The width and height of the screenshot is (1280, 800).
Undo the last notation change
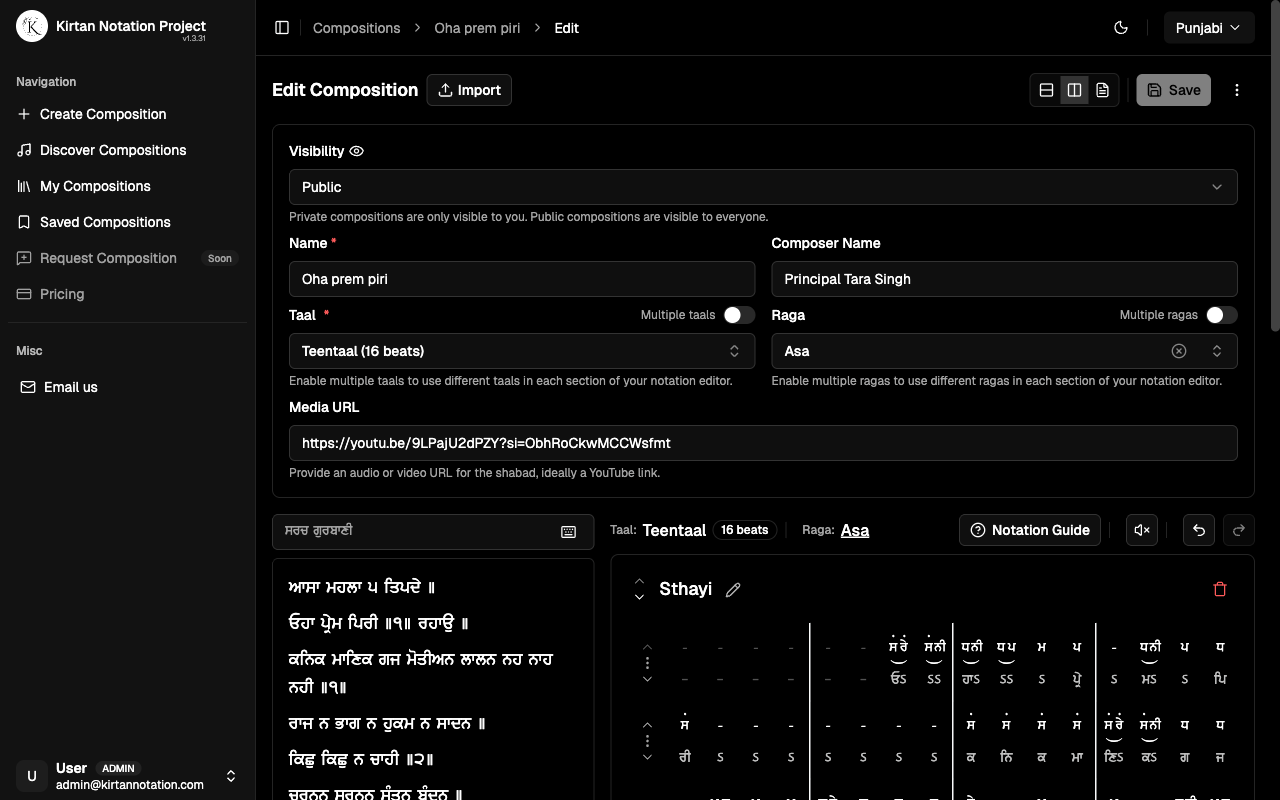pyautogui.click(x=1198, y=530)
